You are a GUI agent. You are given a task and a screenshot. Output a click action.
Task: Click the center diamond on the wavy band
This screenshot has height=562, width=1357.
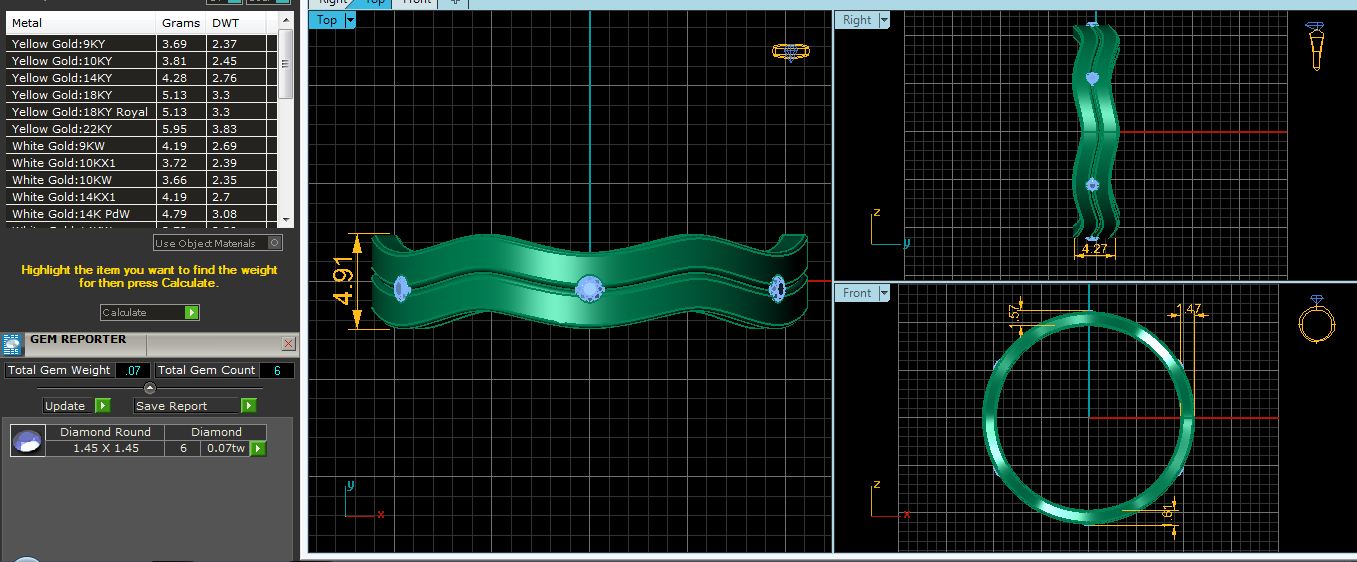click(590, 289)
